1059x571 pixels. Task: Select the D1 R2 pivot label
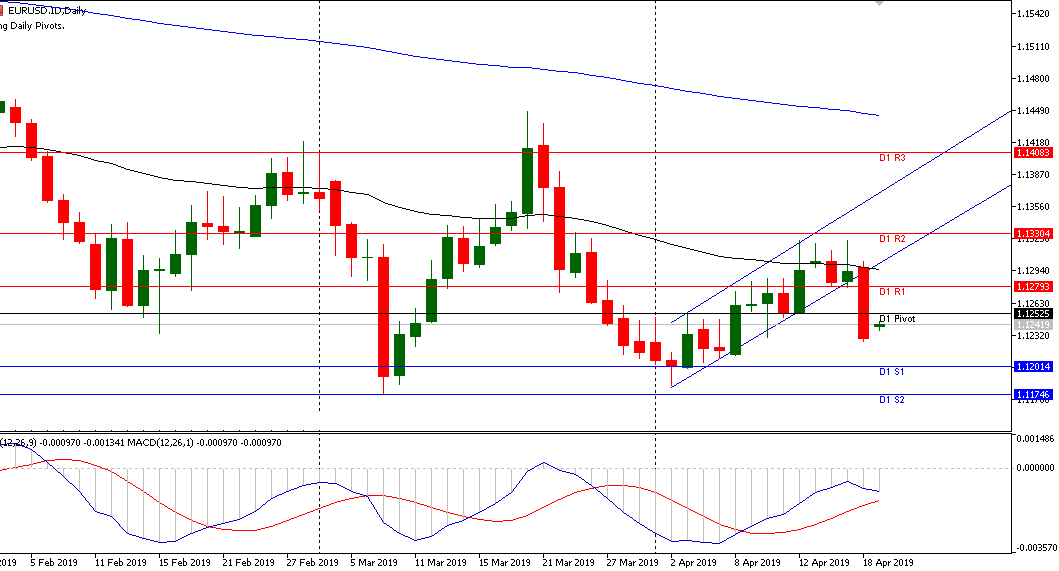(x=892, y=239)
